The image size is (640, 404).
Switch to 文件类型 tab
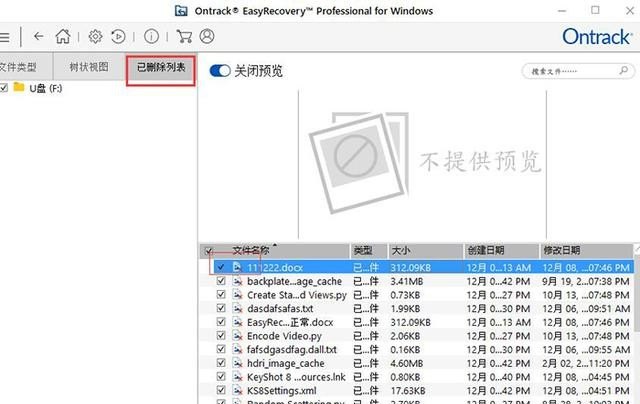pyautogui.click(x=25, y=67)
